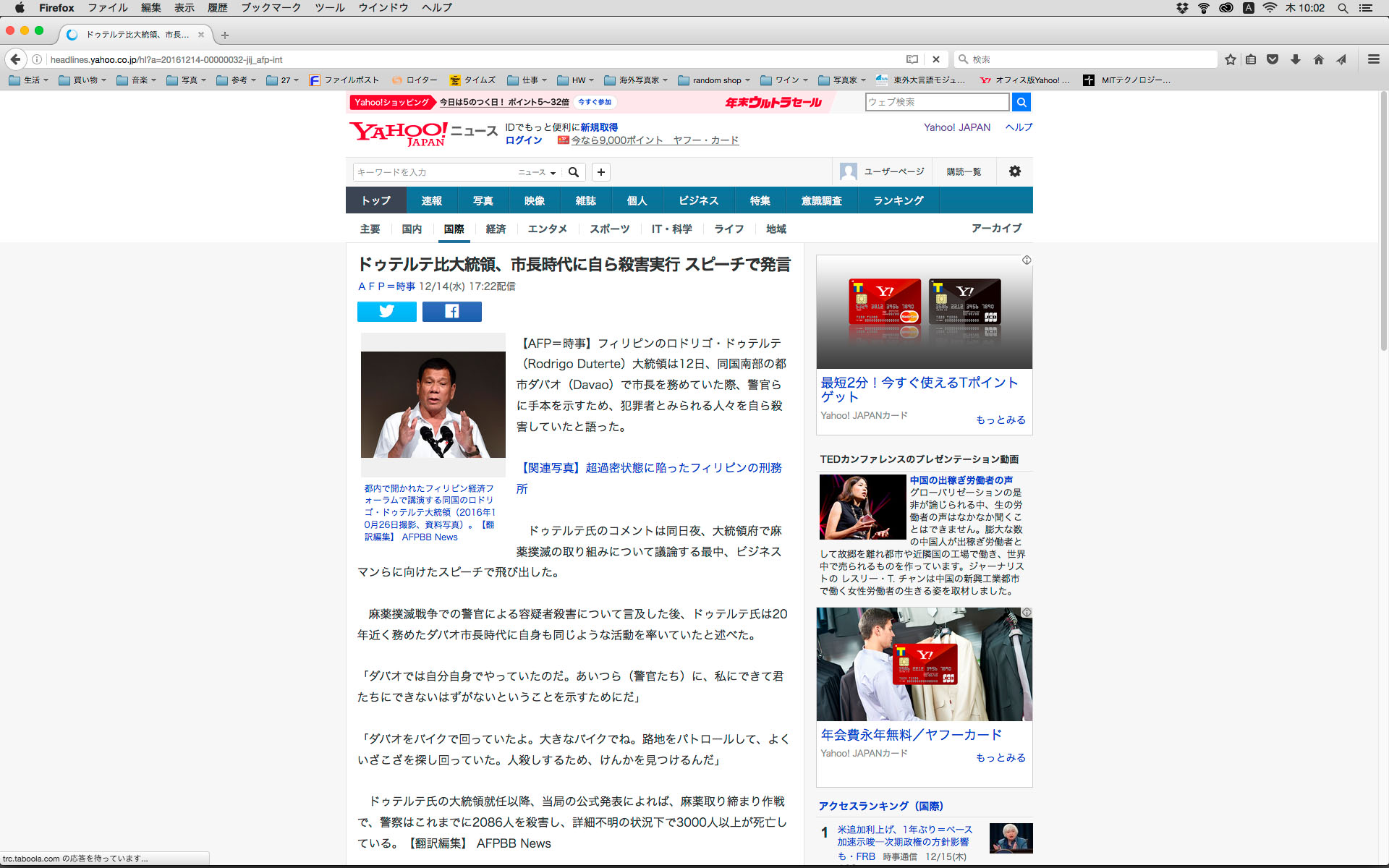The height and width of the screenshot is (868, 1389).
Task: Click the Yahoo news settings gear icon
Action: [1014, 171]
